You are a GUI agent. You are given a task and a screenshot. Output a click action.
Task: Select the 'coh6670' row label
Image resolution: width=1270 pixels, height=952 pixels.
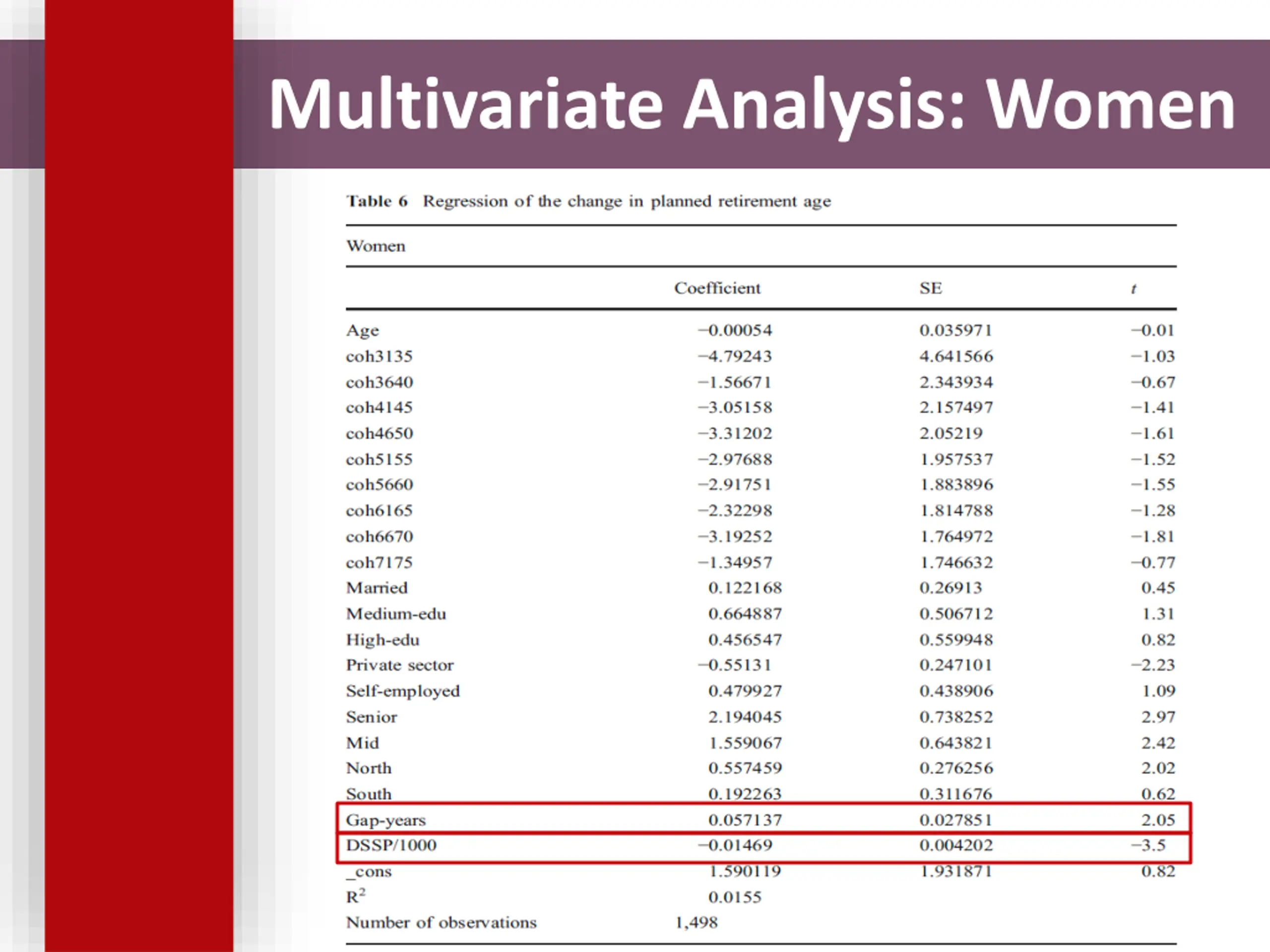(379, 536)
